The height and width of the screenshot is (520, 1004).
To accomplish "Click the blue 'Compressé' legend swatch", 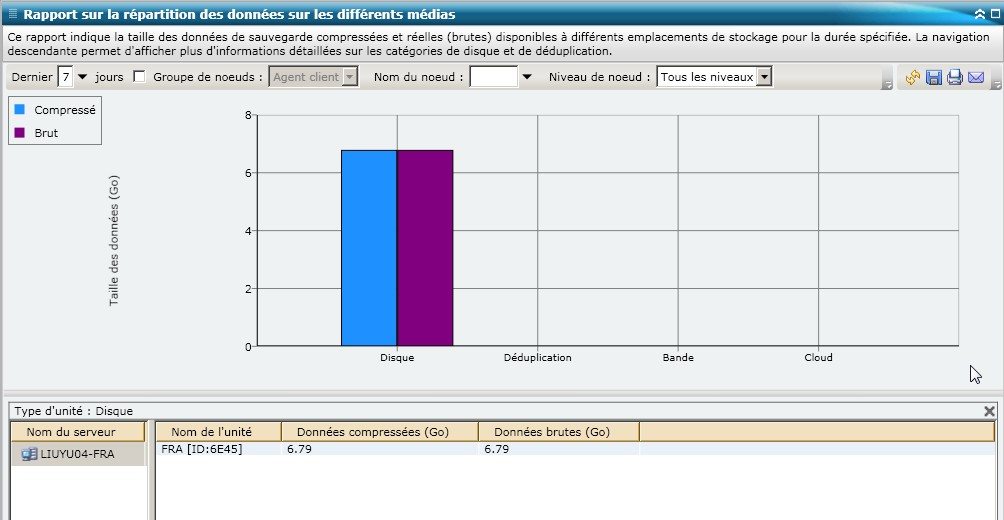I will tap(20, 110).
